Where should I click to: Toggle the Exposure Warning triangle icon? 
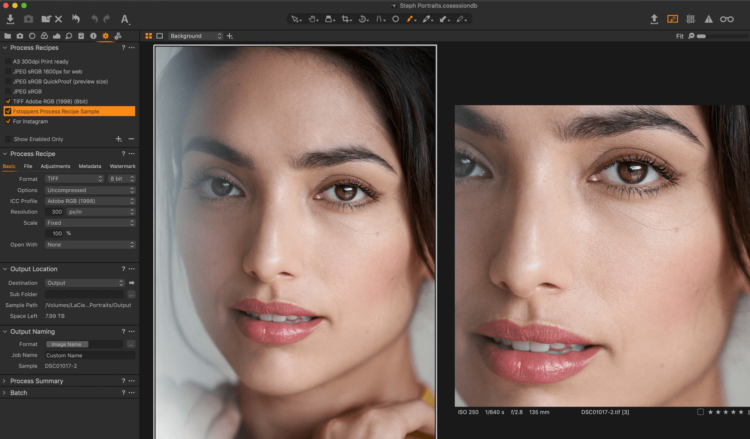click(x=708, y=19)
